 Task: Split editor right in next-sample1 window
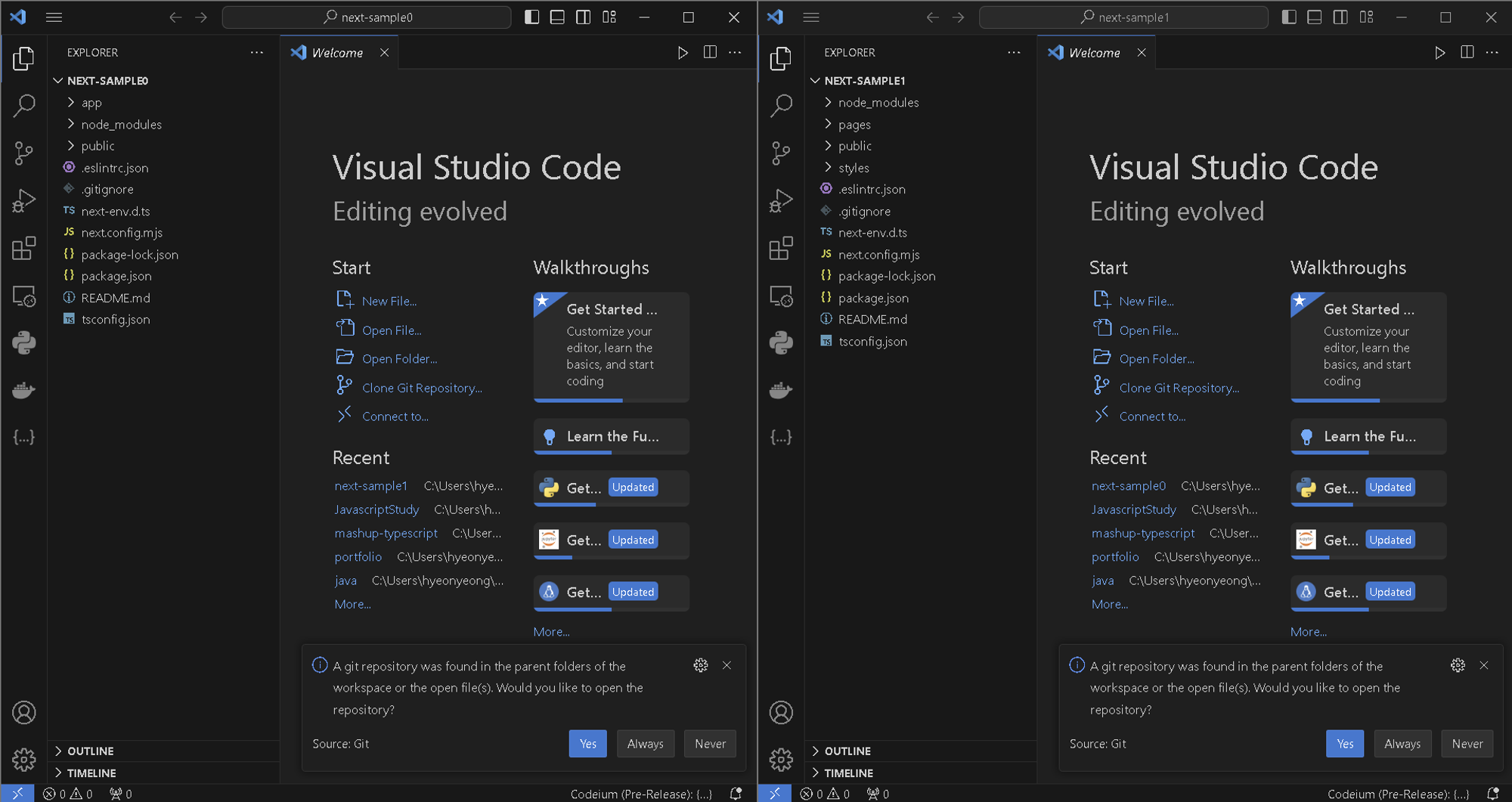click(1467, 52)
